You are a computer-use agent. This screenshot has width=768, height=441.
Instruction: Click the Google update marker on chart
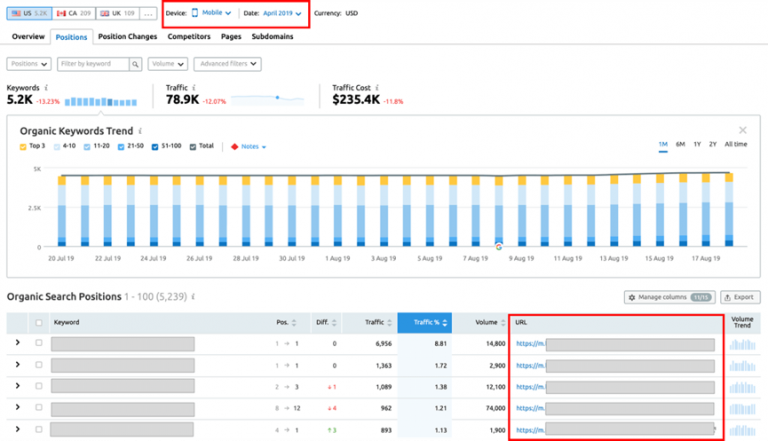(498, 245)
